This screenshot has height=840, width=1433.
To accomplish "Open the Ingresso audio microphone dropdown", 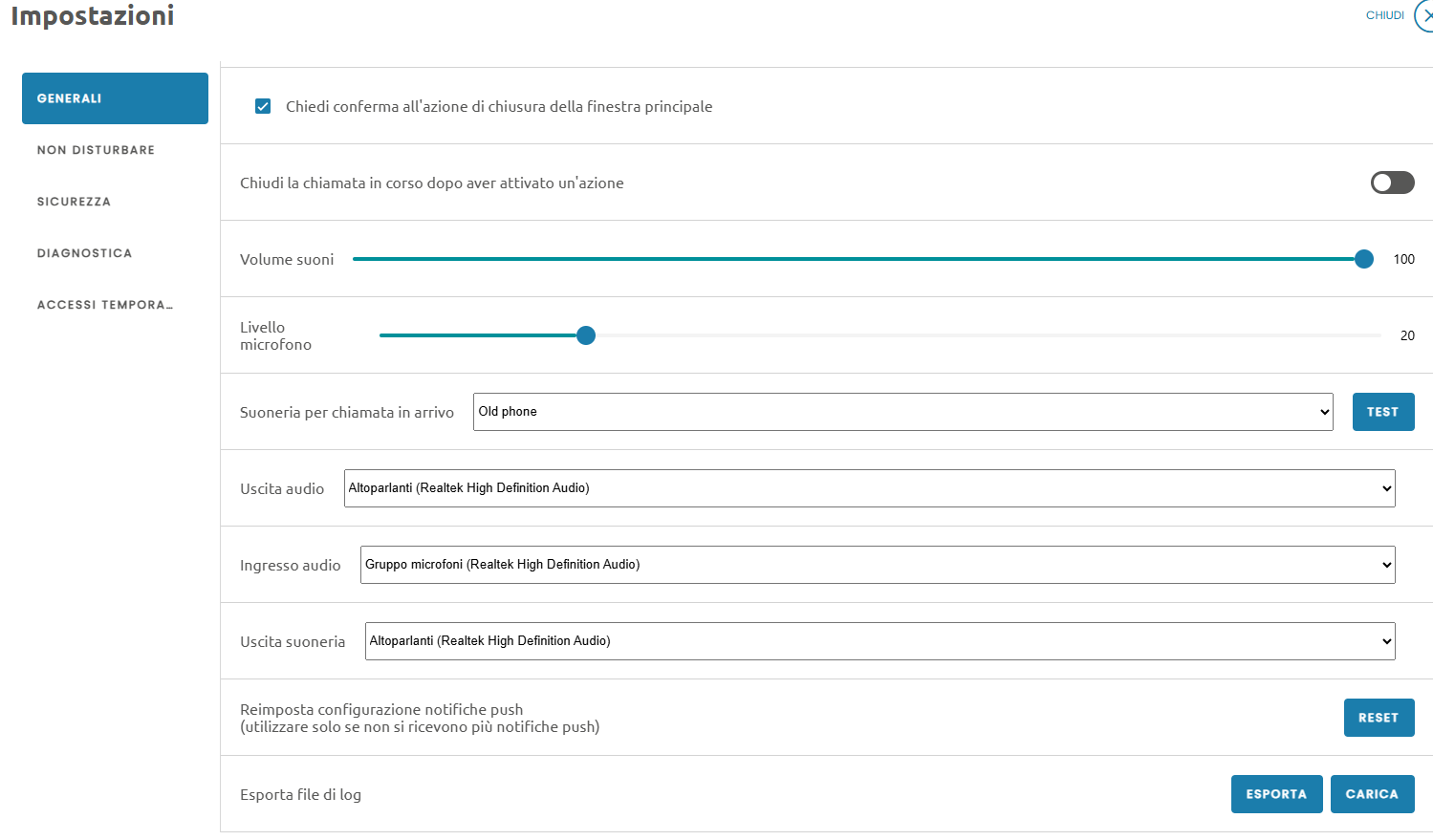I will tap(878, 565).
